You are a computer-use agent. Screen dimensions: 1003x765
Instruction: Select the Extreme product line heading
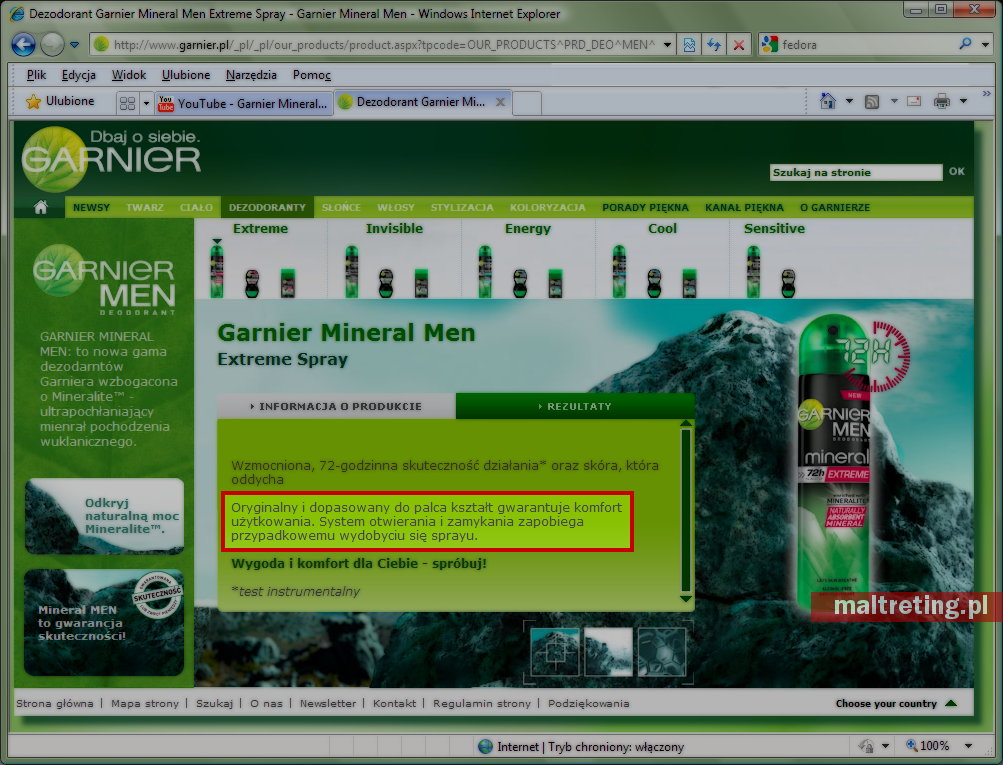tap(260, 228)
